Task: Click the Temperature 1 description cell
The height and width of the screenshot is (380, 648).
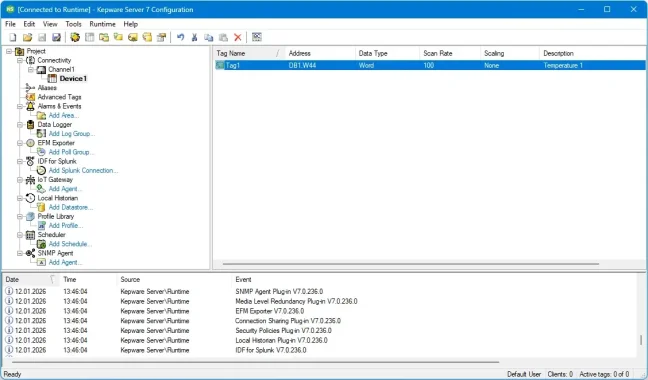Action: (563, 65)
